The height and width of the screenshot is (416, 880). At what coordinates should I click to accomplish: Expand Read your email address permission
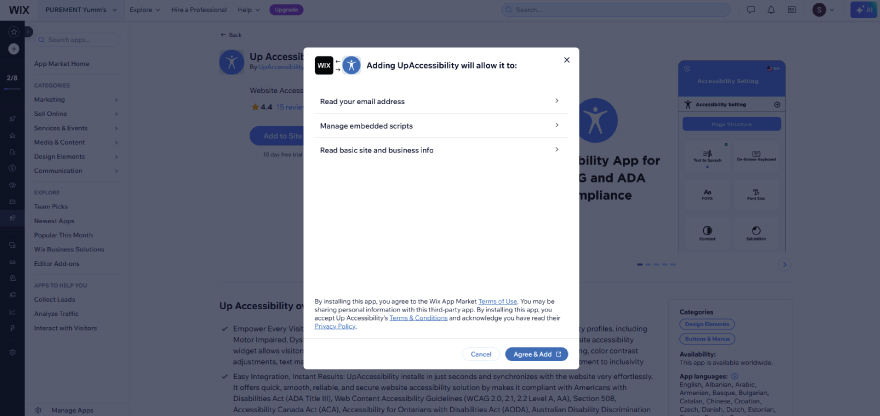click(441, 101)
